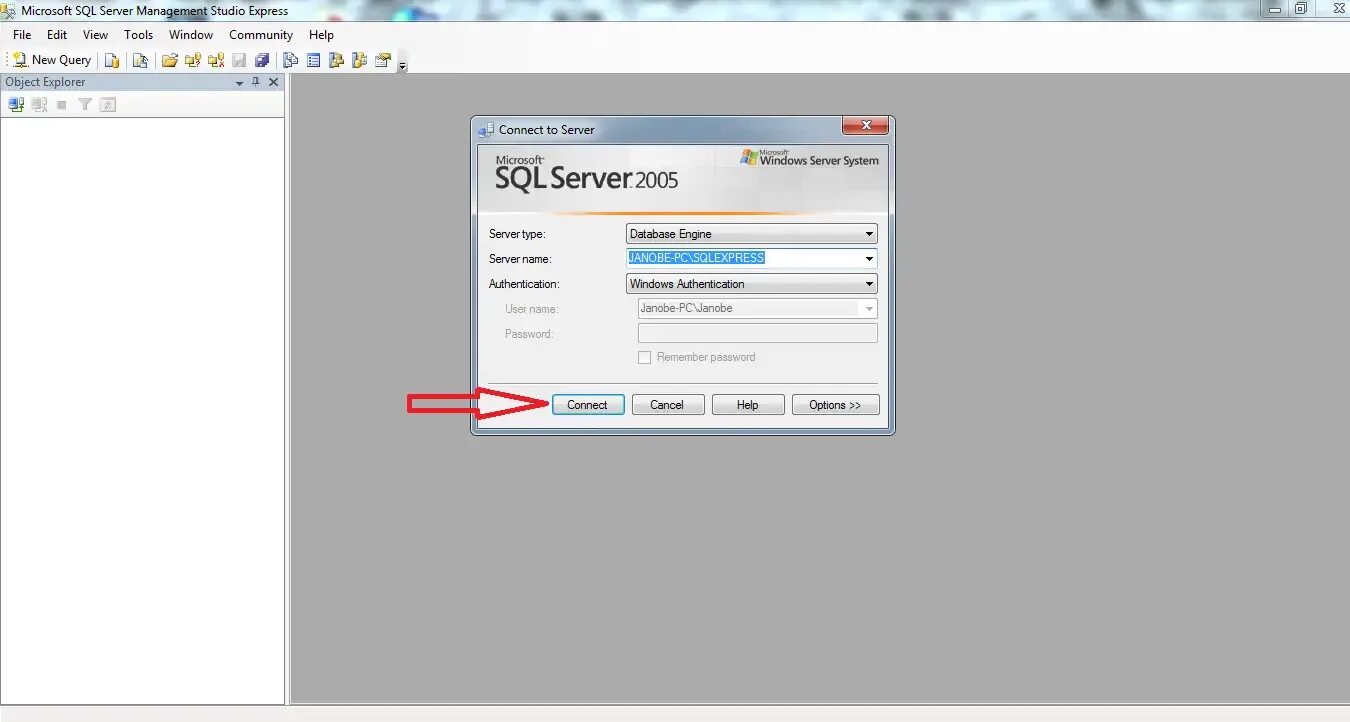Click the User name dropdown arrow
The width and height of the screenshot is (1350, 722).
(x=869, y=309)
